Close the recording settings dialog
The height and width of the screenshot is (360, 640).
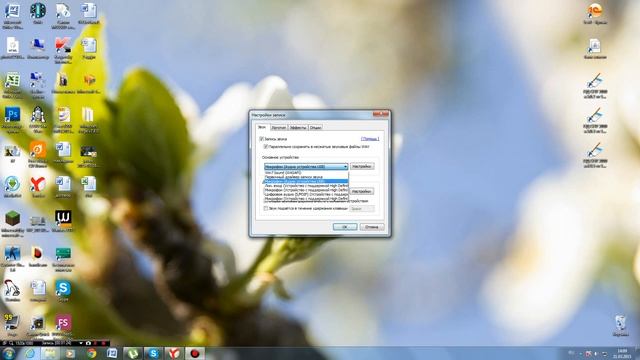[x=380, y=115]
